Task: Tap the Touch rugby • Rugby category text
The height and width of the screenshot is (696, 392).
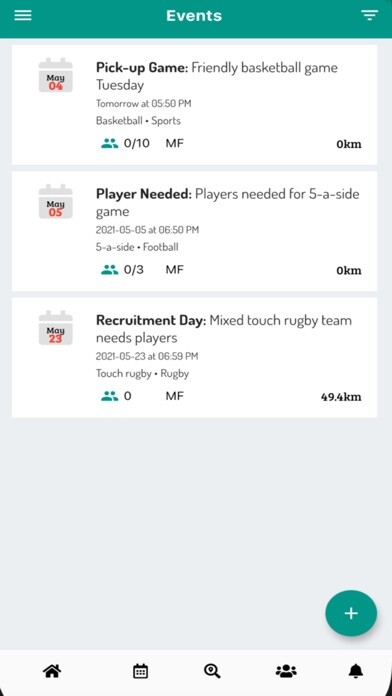Action: pos(143,374)
